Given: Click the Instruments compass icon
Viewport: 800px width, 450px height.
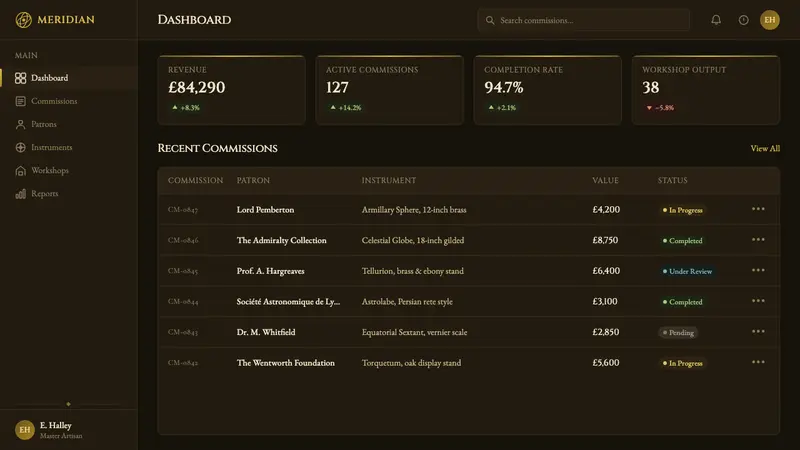Looking at the screenshot, I should [x=20, y=147].
